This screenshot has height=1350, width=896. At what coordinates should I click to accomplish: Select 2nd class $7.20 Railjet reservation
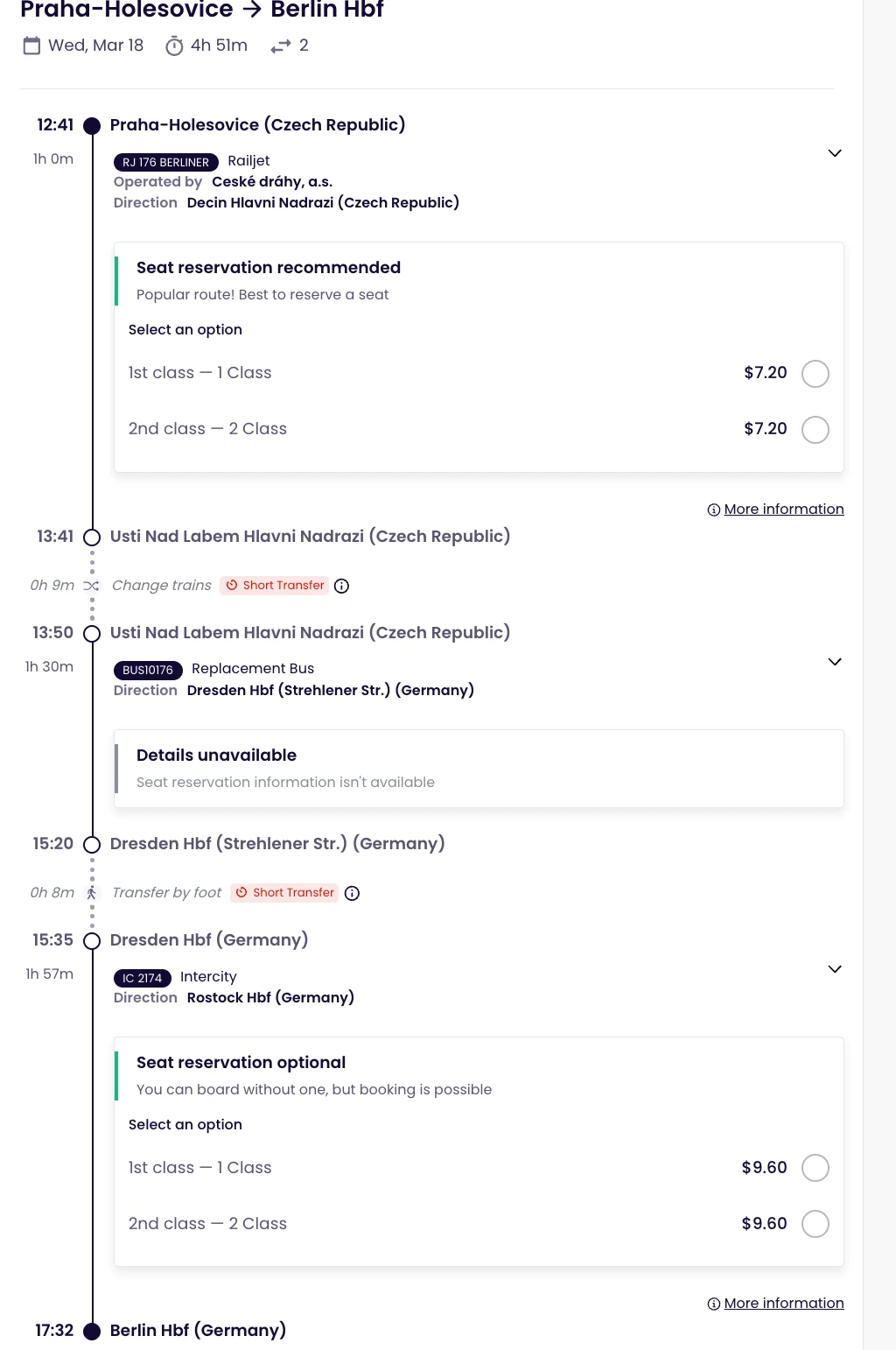(x=815, y=430)
